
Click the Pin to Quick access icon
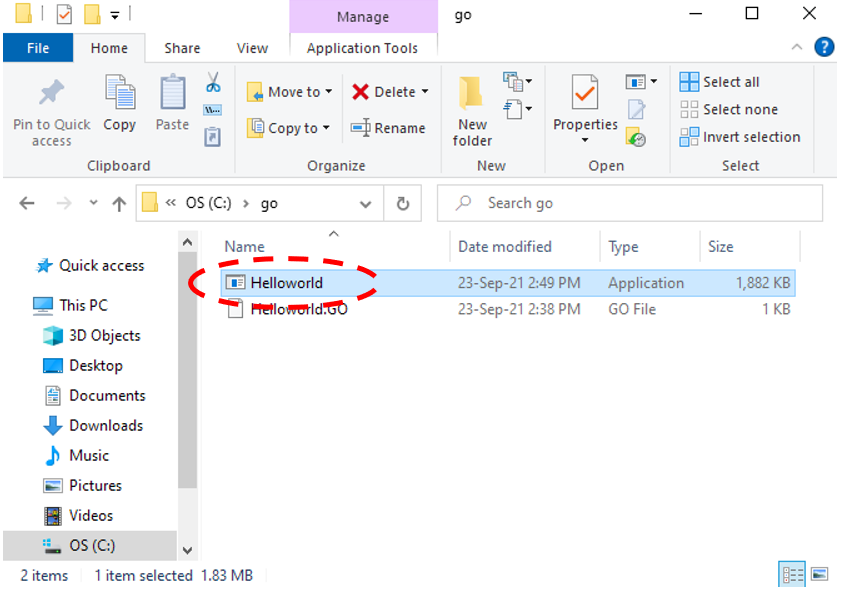[x=51, y=94]
